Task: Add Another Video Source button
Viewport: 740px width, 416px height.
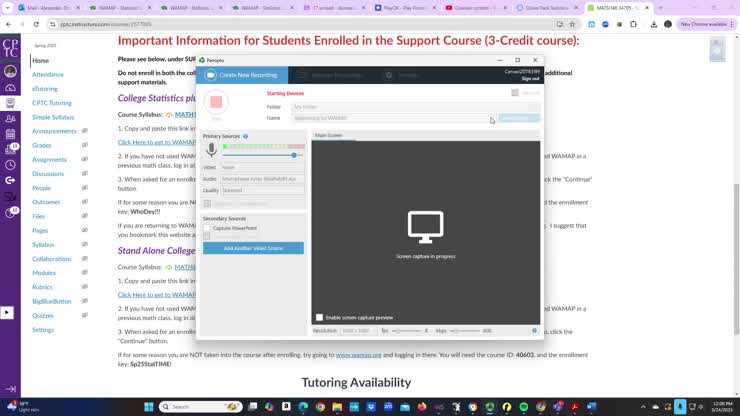Action: (253, 248)
